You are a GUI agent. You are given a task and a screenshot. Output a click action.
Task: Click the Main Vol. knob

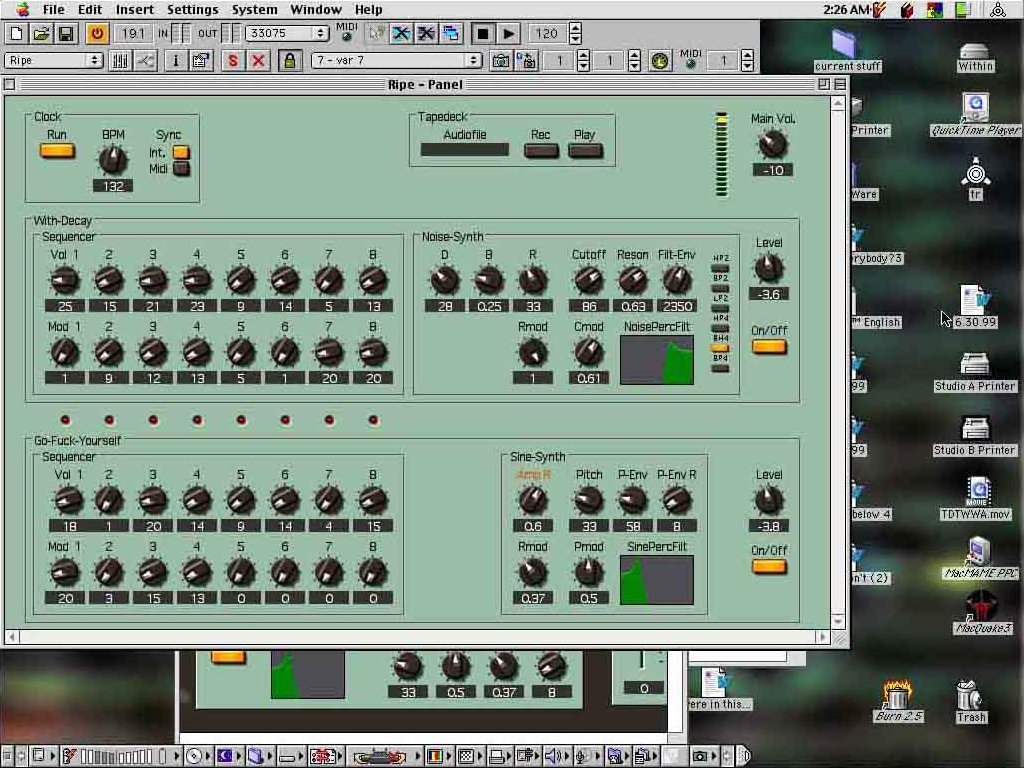772,145
